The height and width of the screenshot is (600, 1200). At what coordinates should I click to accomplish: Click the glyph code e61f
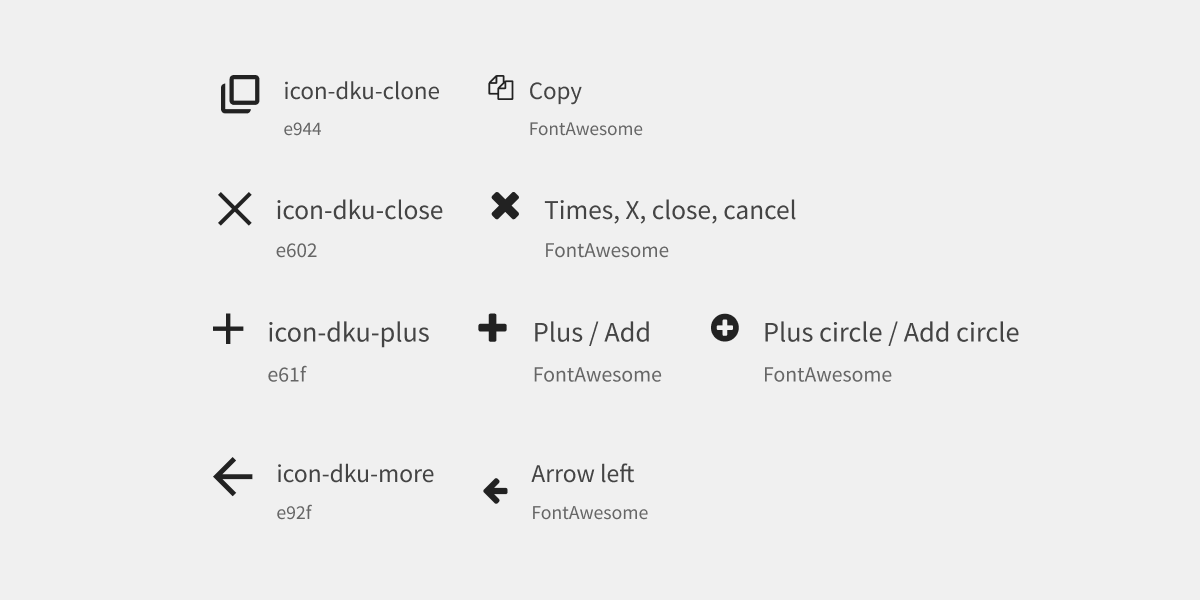(x=287, y=375)
